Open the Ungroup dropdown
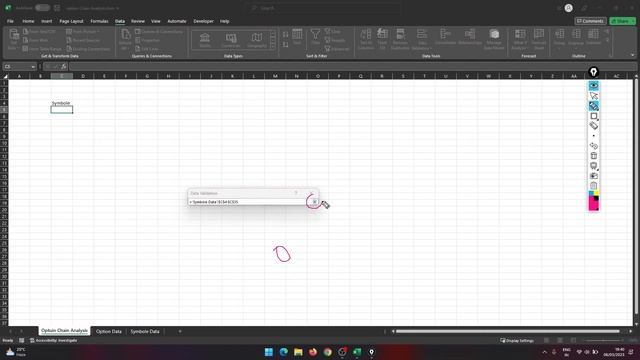 click(576, 38)
